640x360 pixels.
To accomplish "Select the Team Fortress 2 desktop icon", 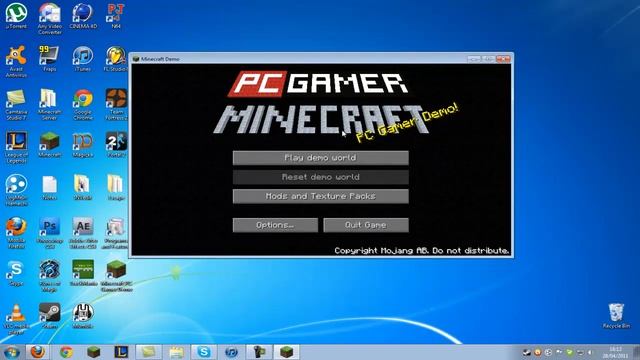I will click(116, 104).
